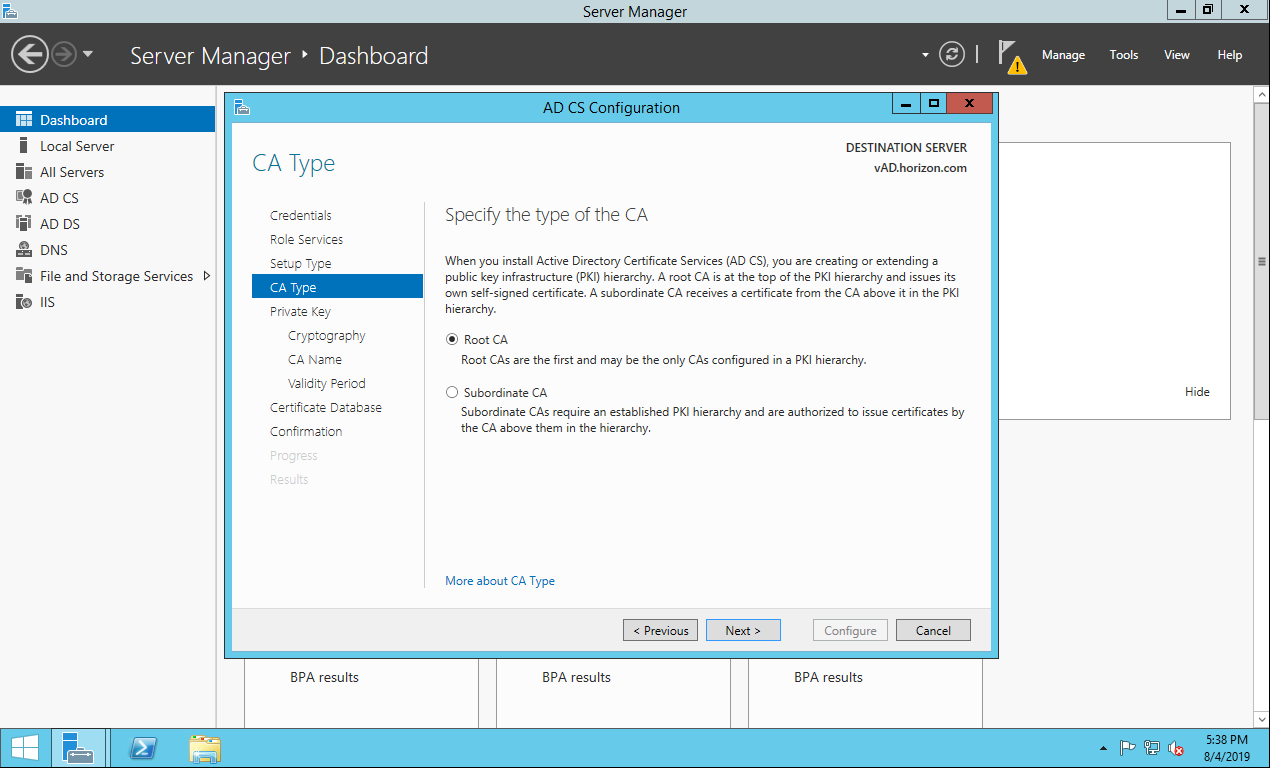Click the Windows Start button
The width and height of the screenshot is (1270, 768).
[25, 748]
